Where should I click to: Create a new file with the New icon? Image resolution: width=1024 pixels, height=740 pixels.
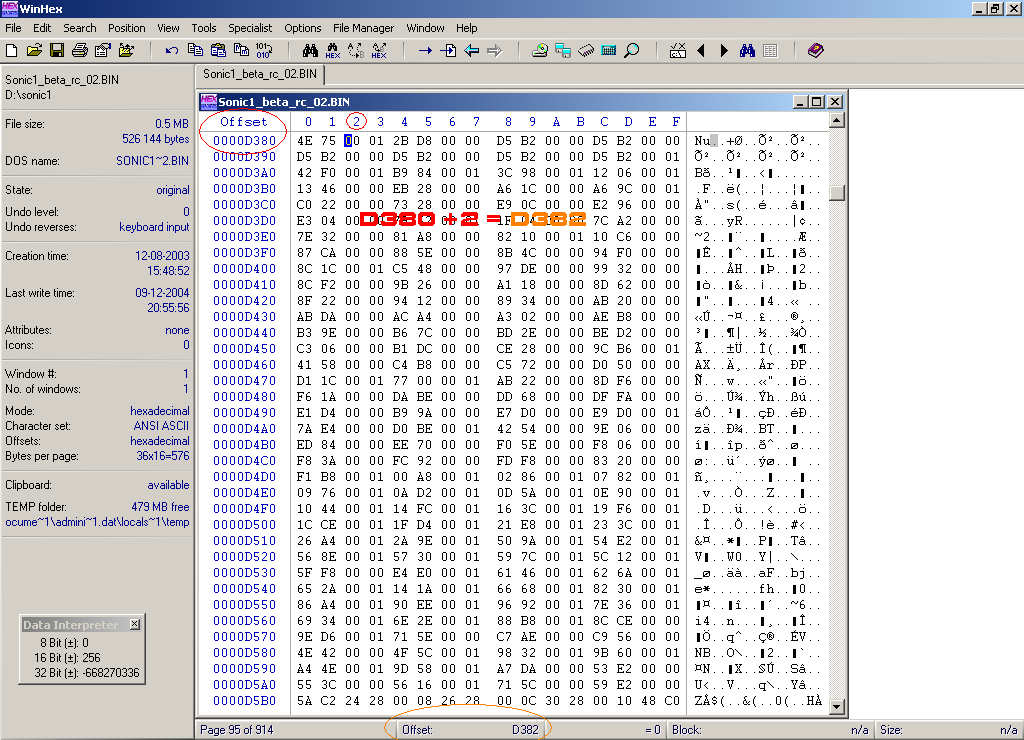tap(12, 50)
